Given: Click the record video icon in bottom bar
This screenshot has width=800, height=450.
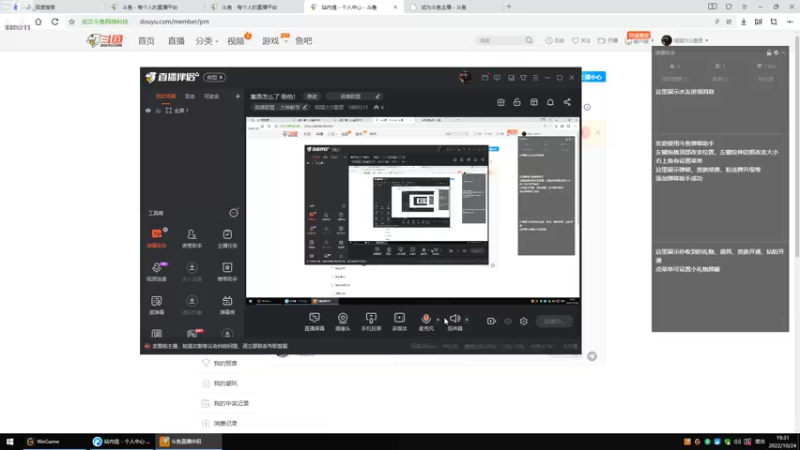Looking at the screenshot, I should (491, 321).
